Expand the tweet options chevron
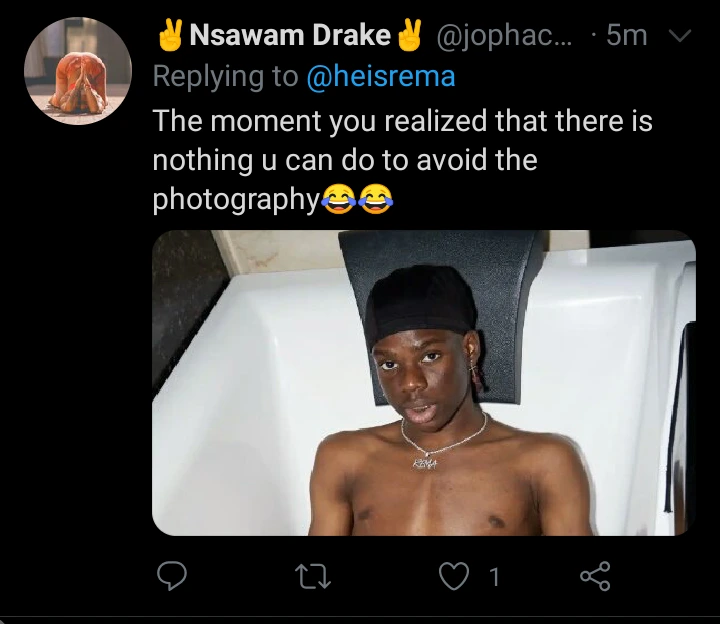 click(x=679, y=35)
